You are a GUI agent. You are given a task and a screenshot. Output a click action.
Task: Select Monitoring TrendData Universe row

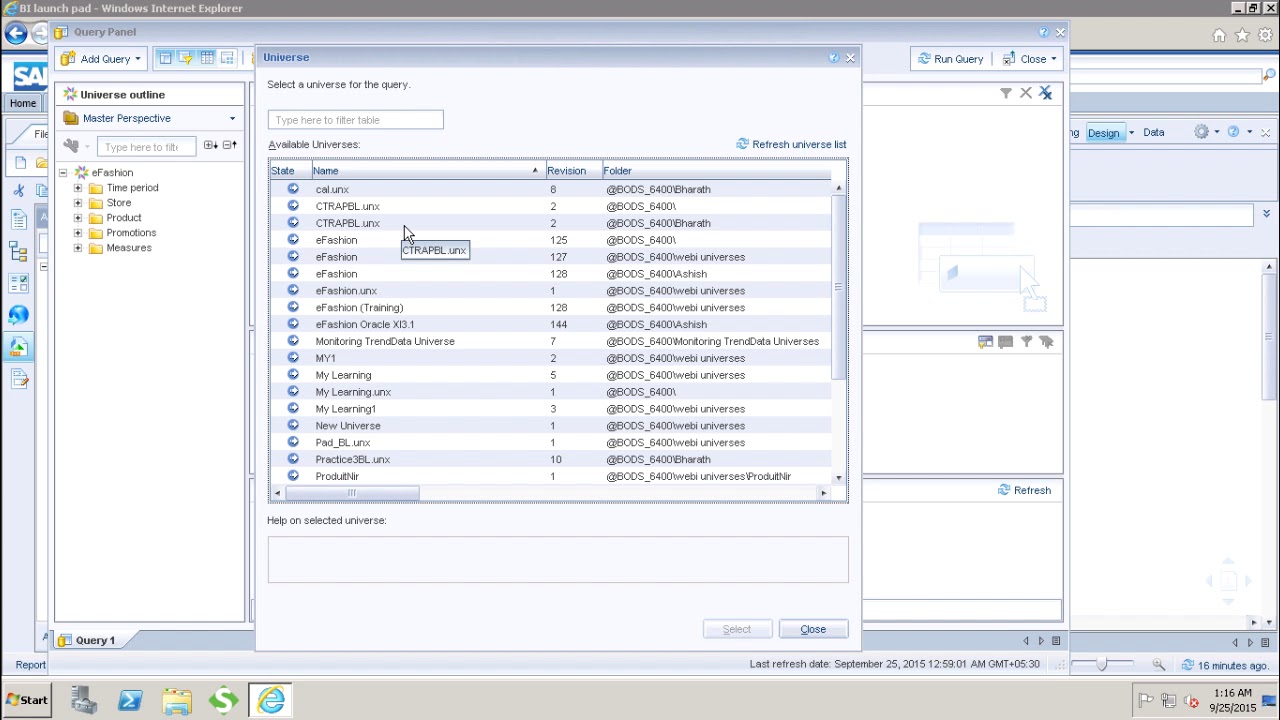(550, 341)
